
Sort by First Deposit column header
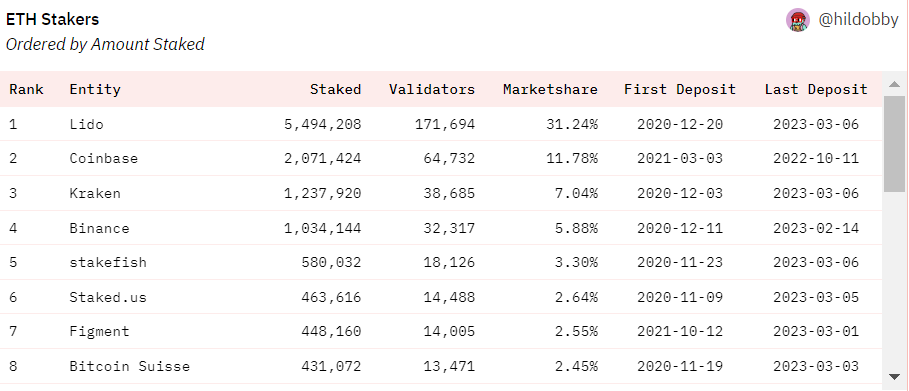[x=680, y=89]
